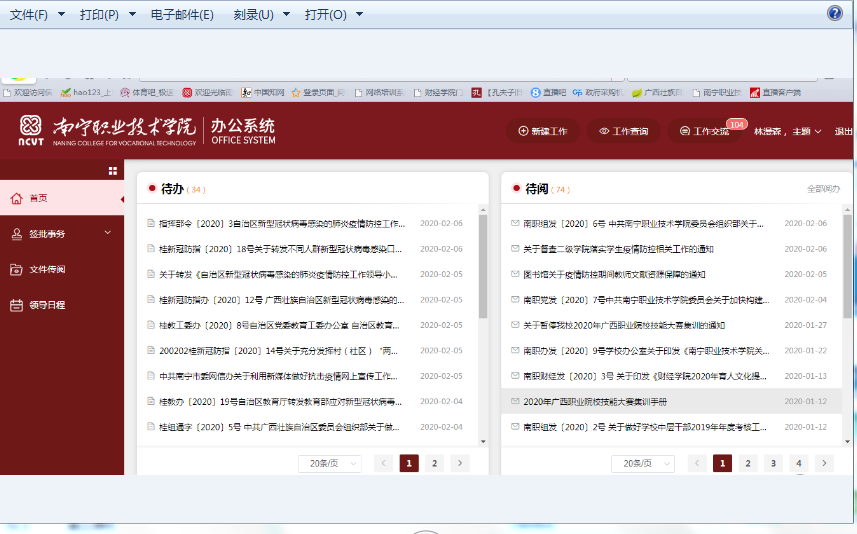Expand the 签批事务 sidebar submenu

[x=60, y=233]
